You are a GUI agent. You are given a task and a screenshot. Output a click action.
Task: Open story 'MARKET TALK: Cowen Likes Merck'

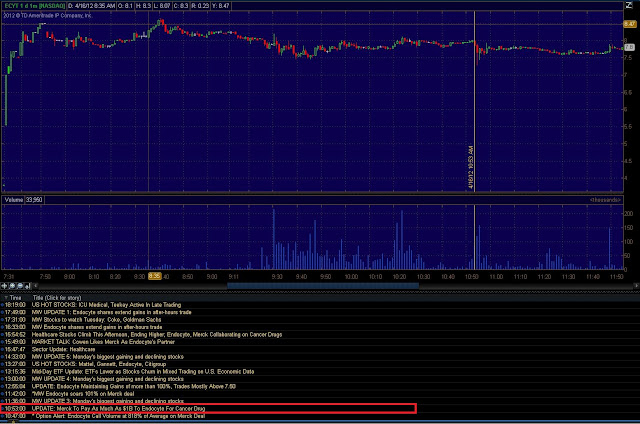(x=103, y=342)
